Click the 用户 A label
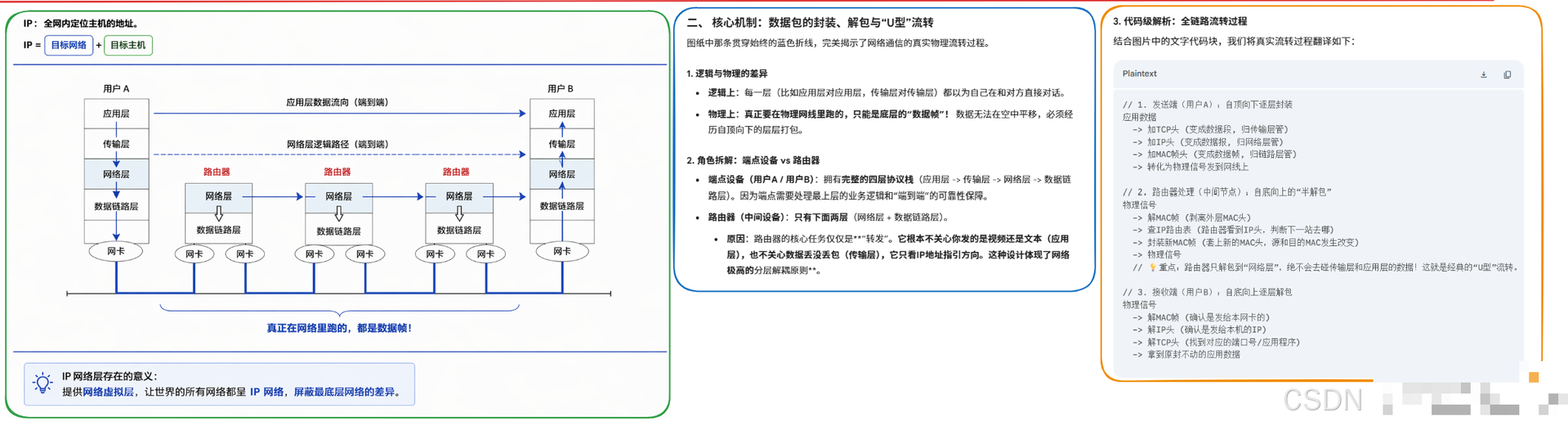 point(116,88)
